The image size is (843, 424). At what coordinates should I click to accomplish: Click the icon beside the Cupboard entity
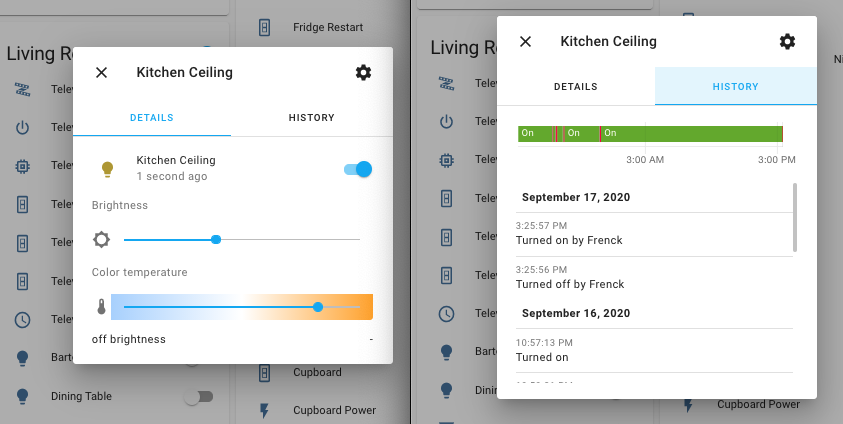pos(264,373)
